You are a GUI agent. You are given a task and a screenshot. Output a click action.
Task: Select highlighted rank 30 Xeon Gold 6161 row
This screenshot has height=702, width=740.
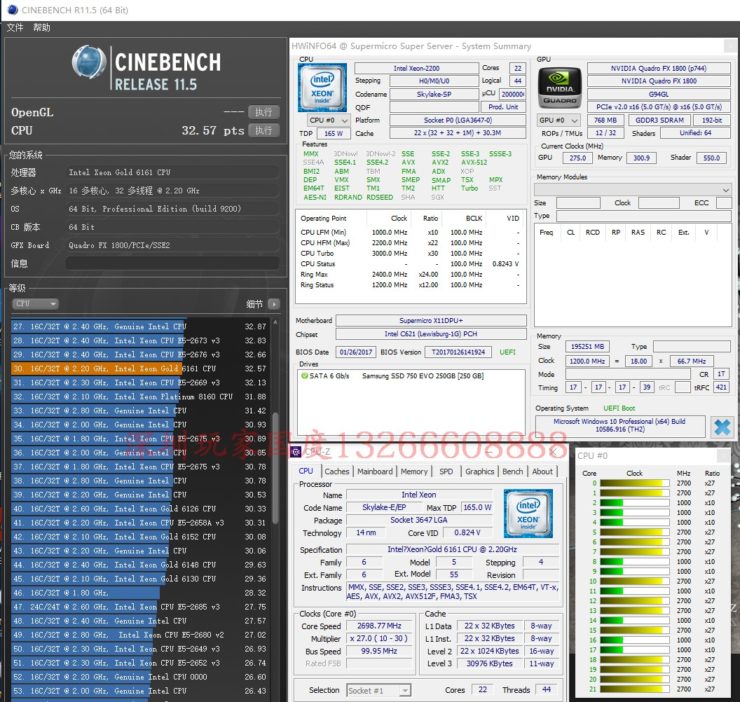coord(141,369)
